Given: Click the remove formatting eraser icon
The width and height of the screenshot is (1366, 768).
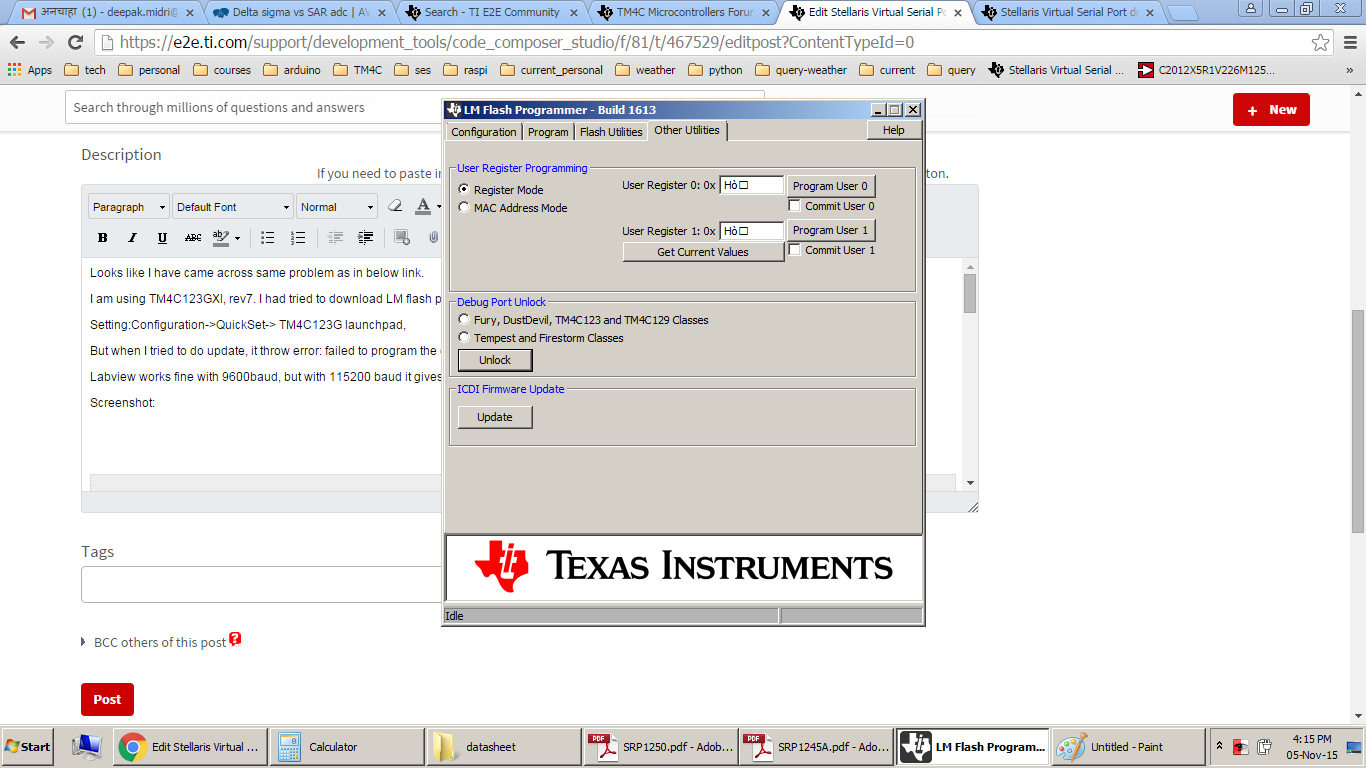Looking at the screenshot, I should 394,206.
